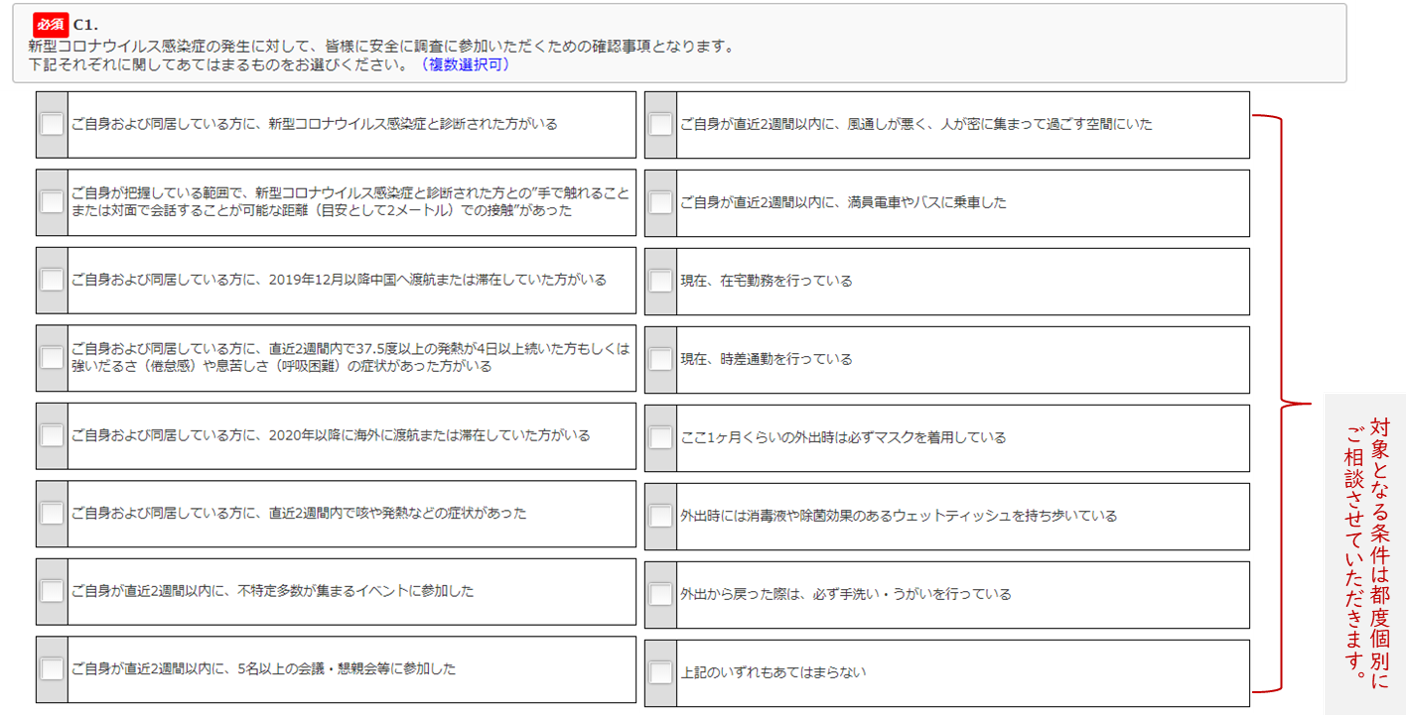Select checkbox for attending large crowd event
The image size is (1406, 715).
52,591
